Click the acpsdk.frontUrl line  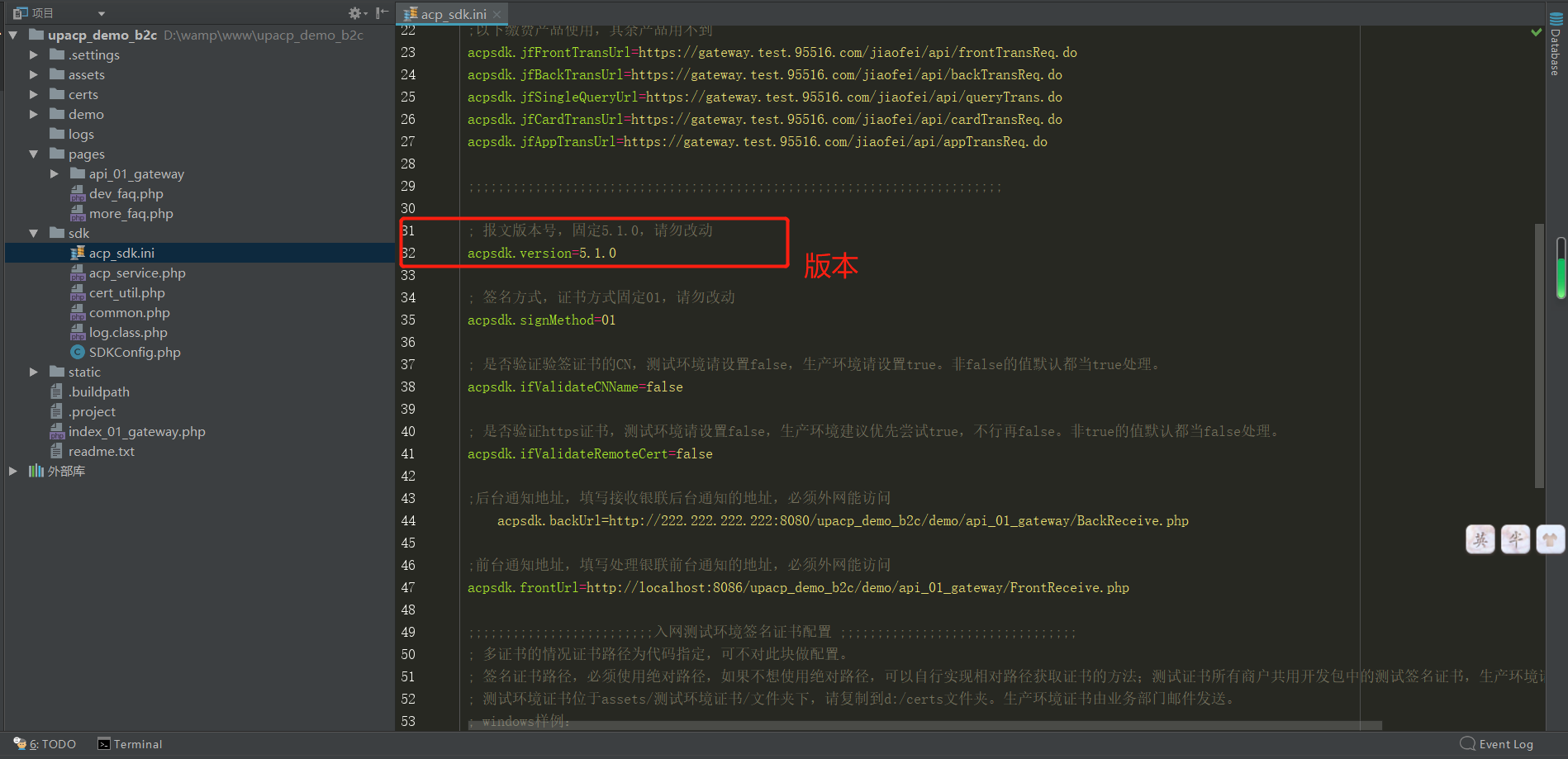coord(798,588)
